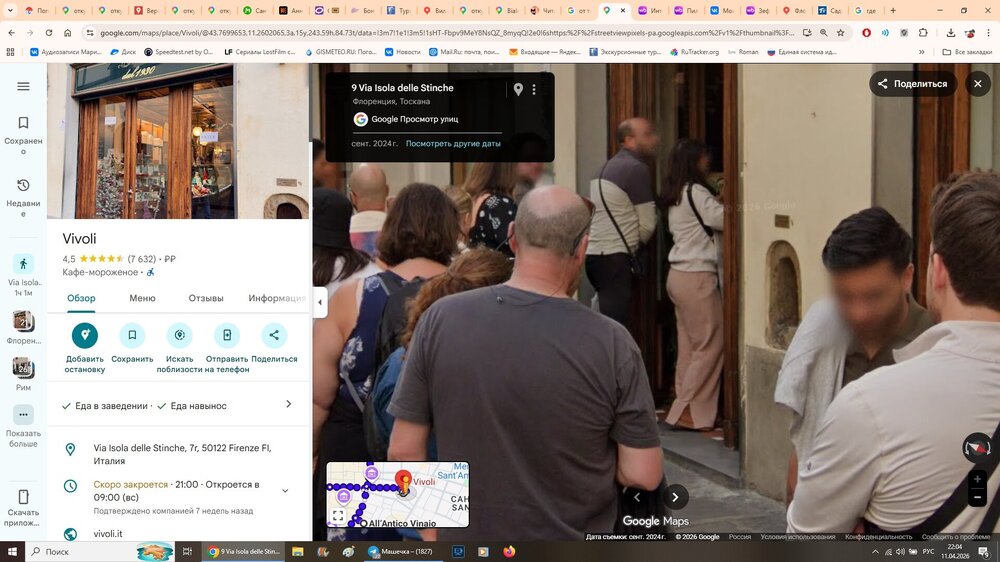This screenshot has height=562, width=1000.
Task: Zoom in the Street View with plus
Action: (977, 480)
